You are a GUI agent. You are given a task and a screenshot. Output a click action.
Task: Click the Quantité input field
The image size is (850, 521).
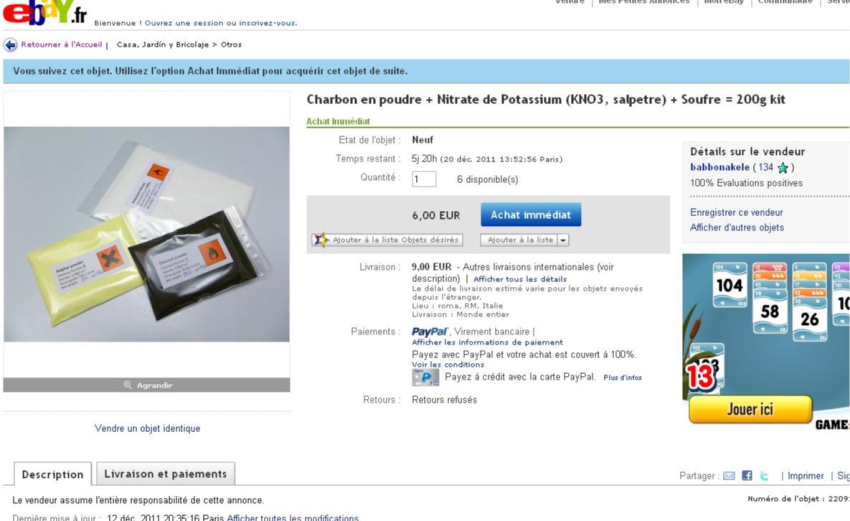[423, 179]
